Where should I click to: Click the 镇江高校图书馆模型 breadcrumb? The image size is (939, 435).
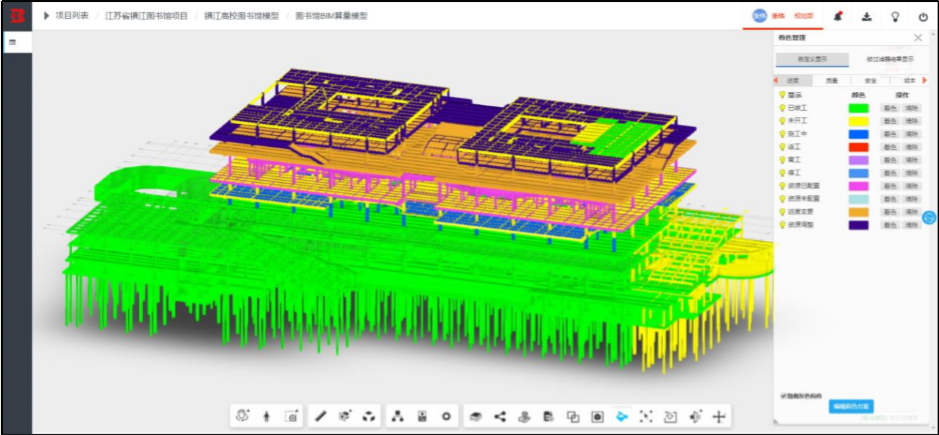pos(241,16)
